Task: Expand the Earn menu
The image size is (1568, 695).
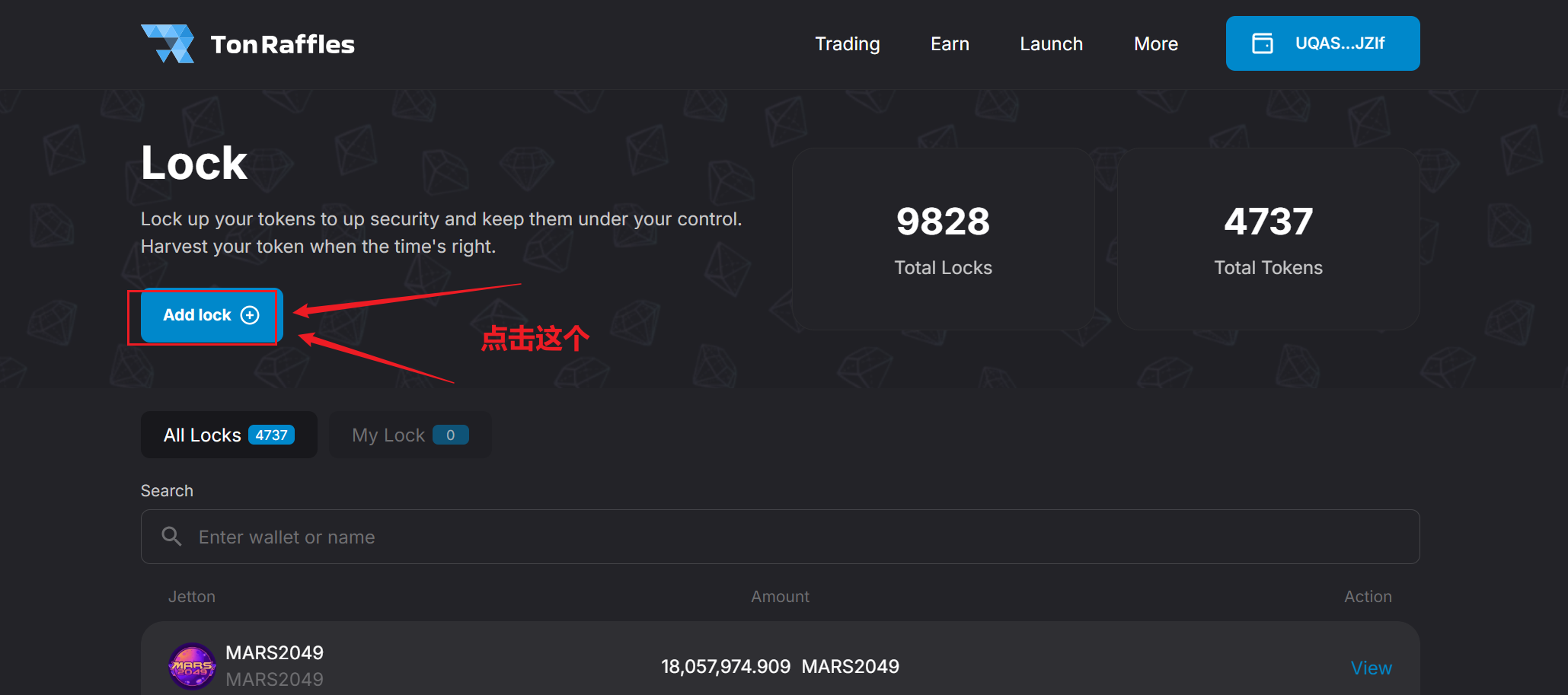Action: 950,44
